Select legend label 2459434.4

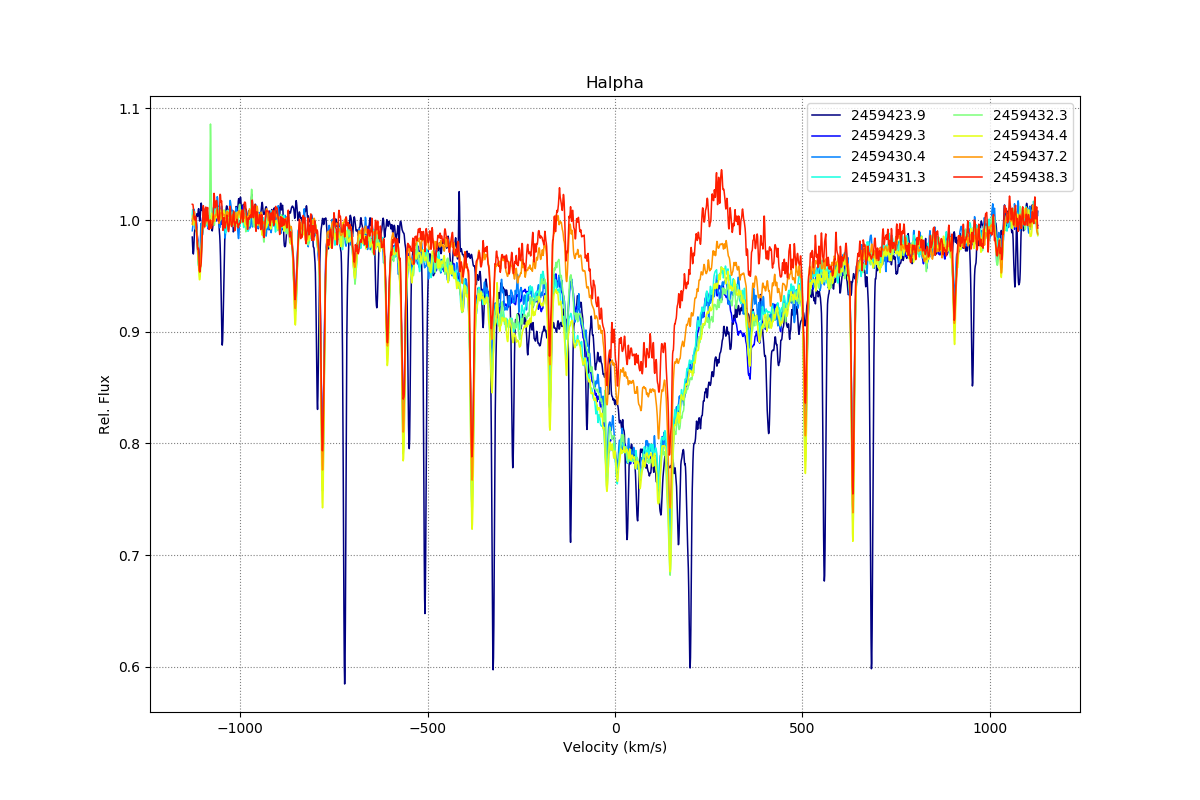pos(1030,136)
